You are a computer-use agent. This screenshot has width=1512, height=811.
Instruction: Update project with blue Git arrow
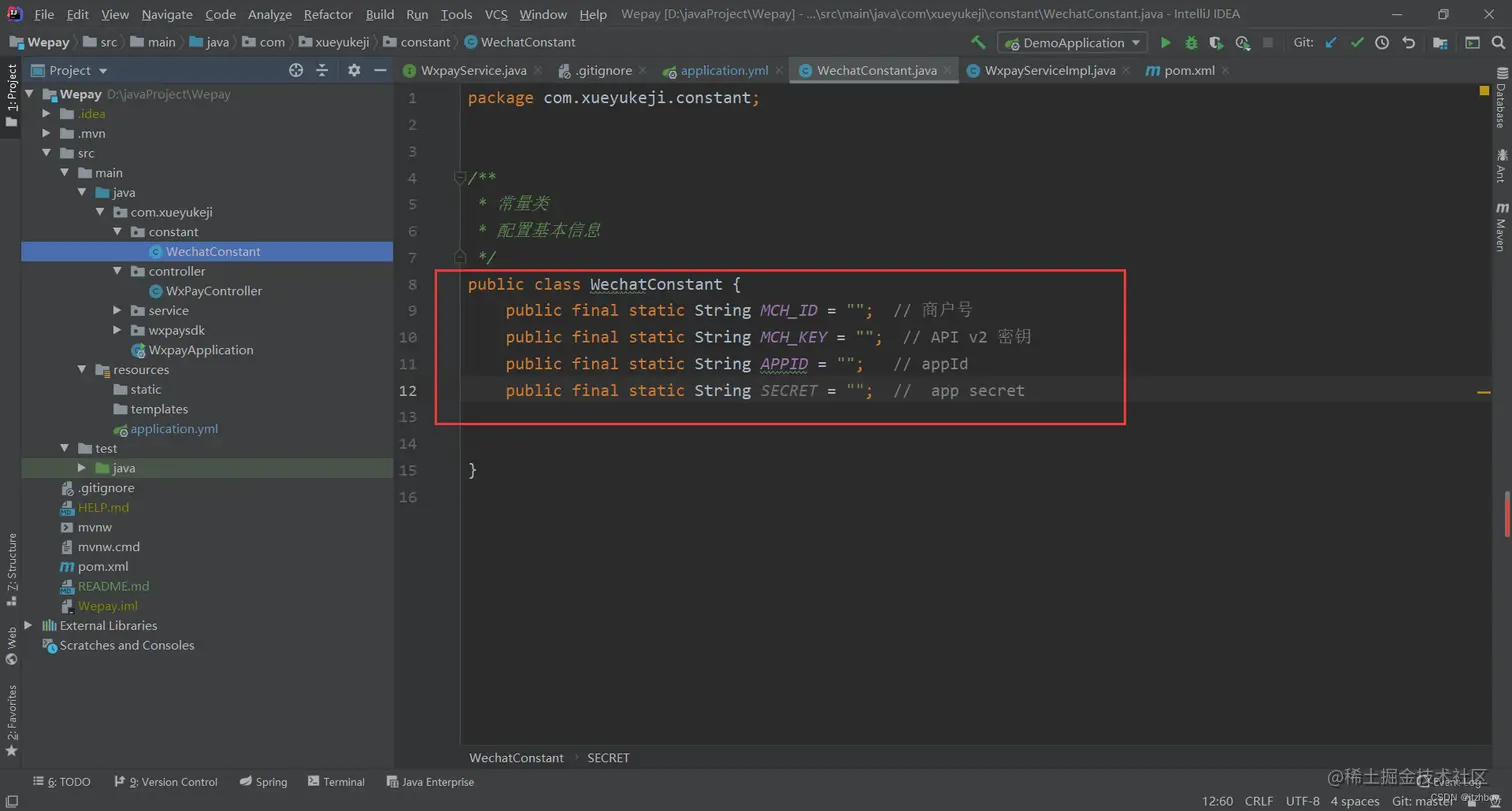pyautogui.click(x=1331, y=43)
